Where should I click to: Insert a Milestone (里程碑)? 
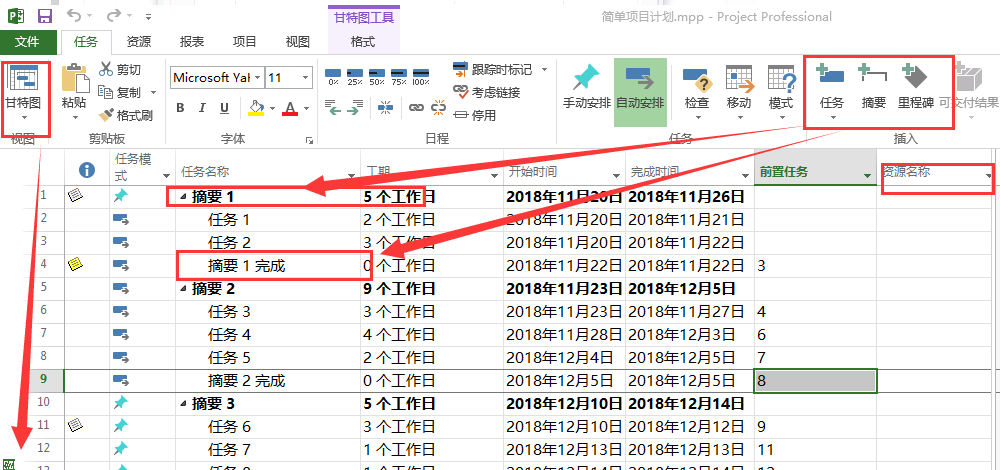coord(916,87)
